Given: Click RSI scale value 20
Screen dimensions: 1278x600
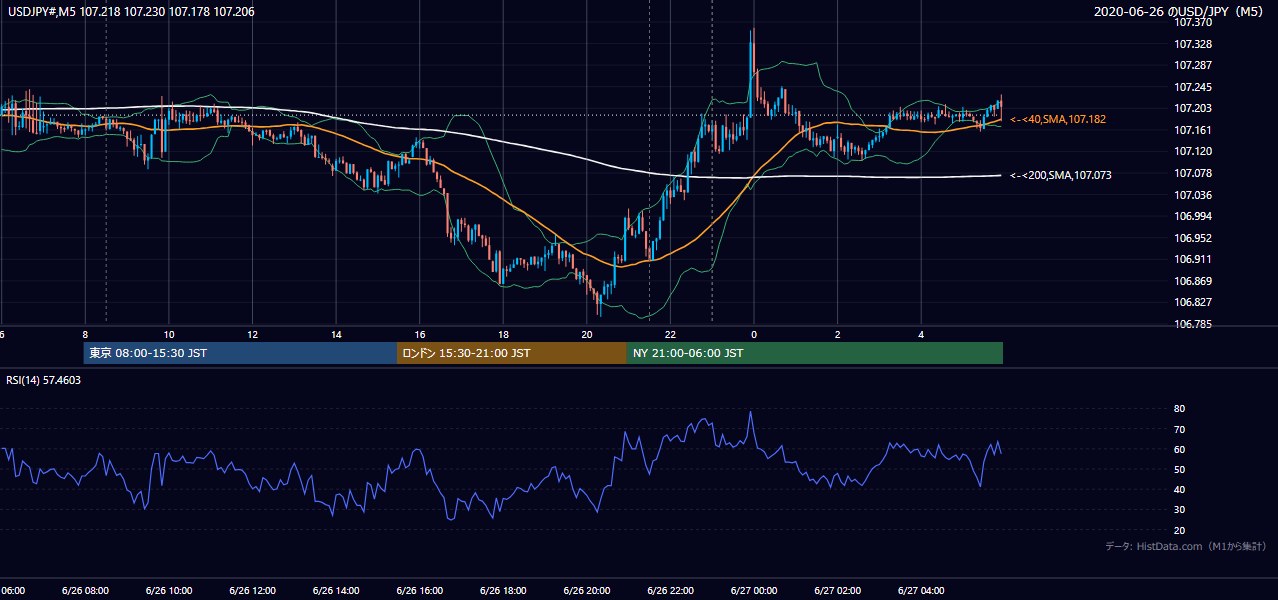Looking at the screenshot, I should click(x=1180, y=530).
